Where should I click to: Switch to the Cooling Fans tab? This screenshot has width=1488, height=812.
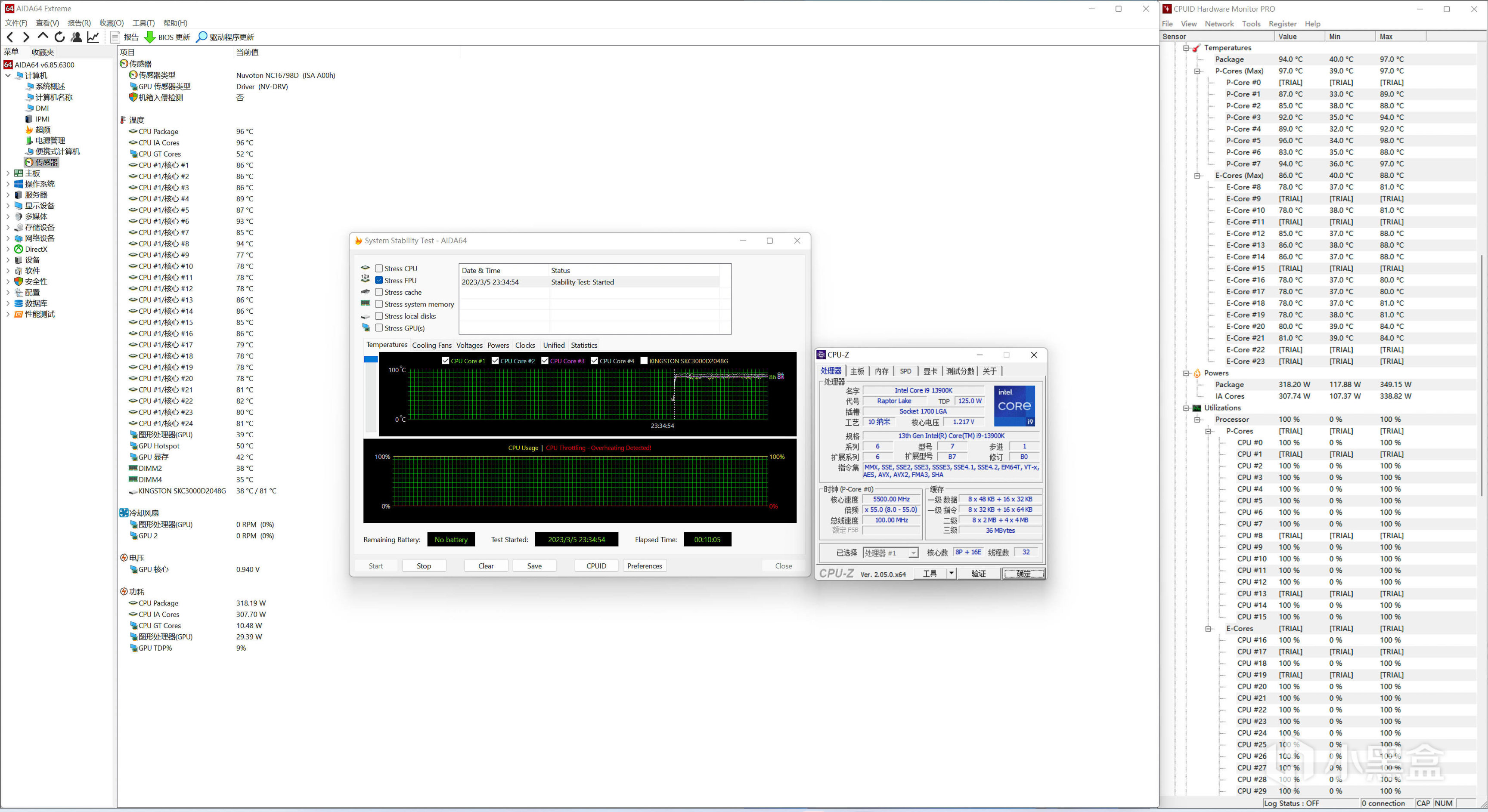pos(431,345)
